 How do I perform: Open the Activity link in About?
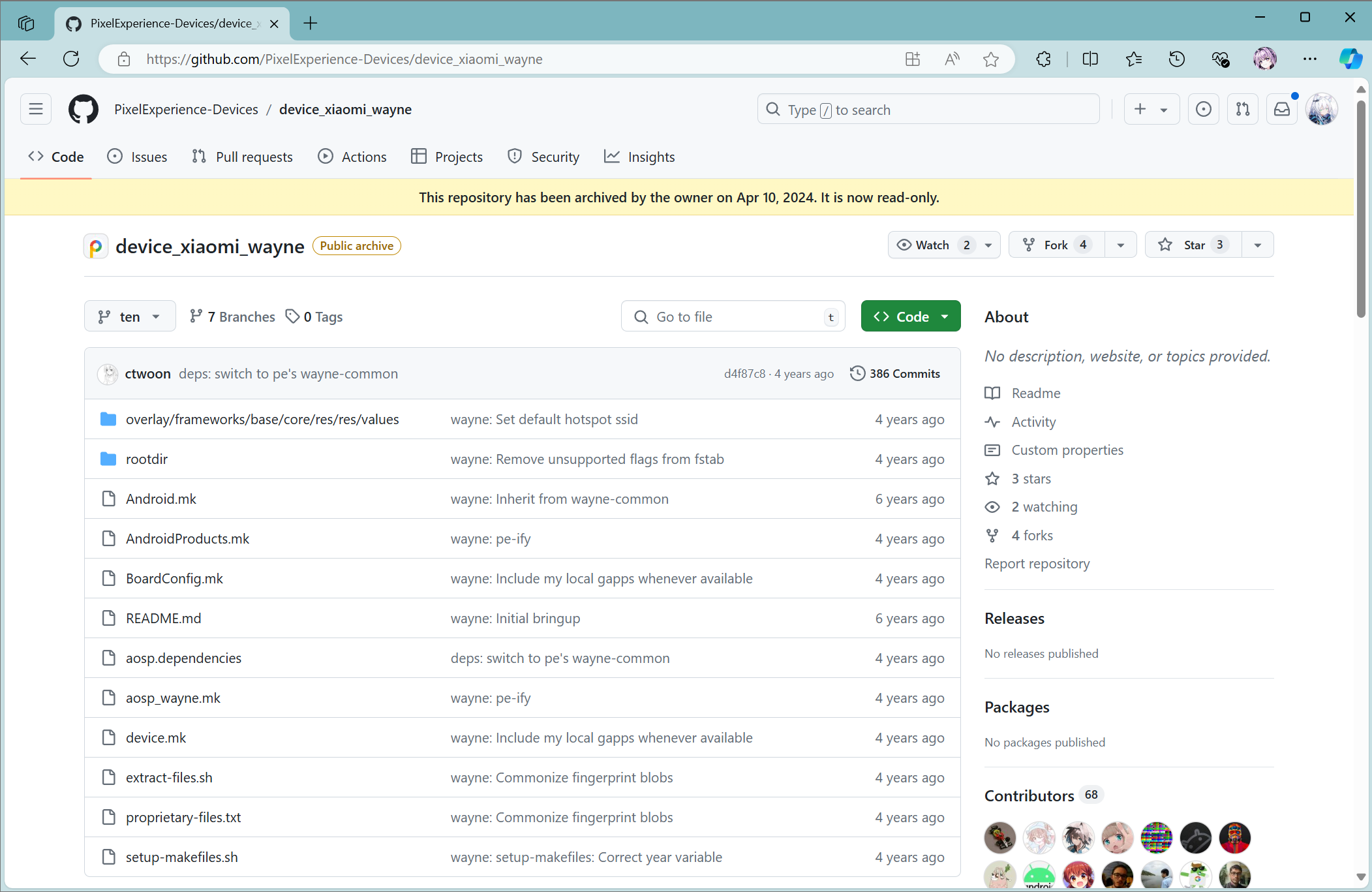click(x=1033, y=422)
